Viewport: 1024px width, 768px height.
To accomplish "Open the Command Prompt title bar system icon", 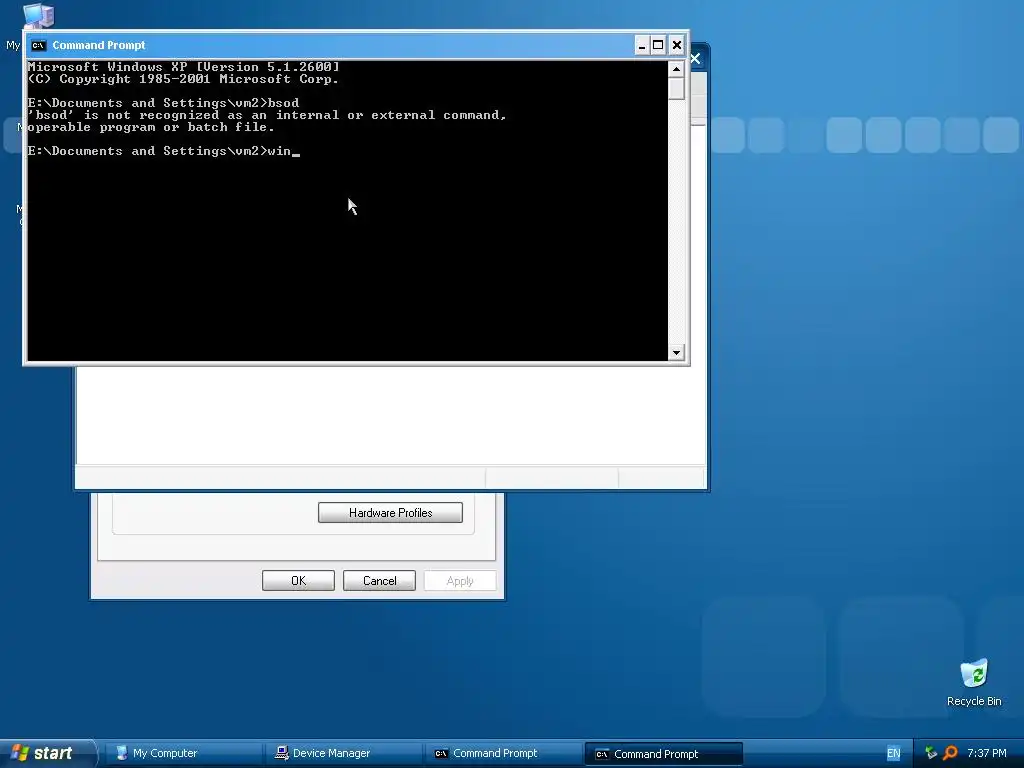I will tap(39, 45).
